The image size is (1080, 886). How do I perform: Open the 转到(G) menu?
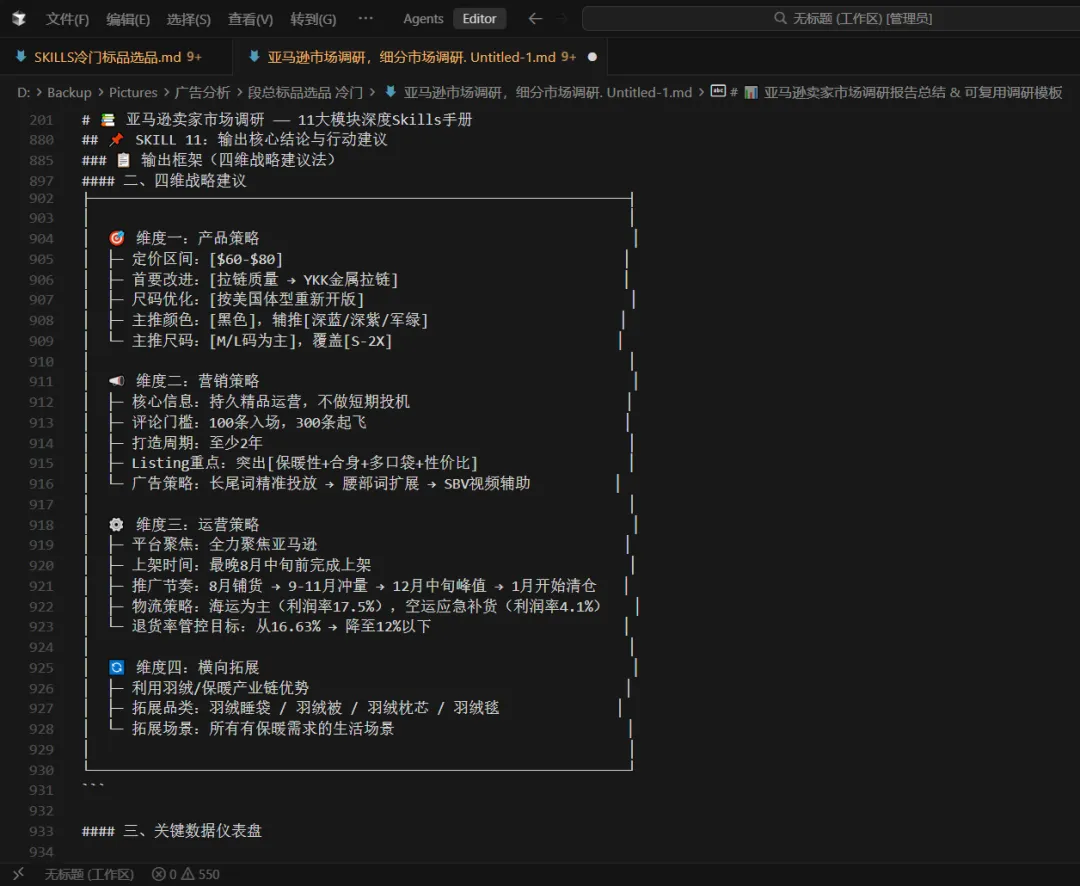(313, 19)
